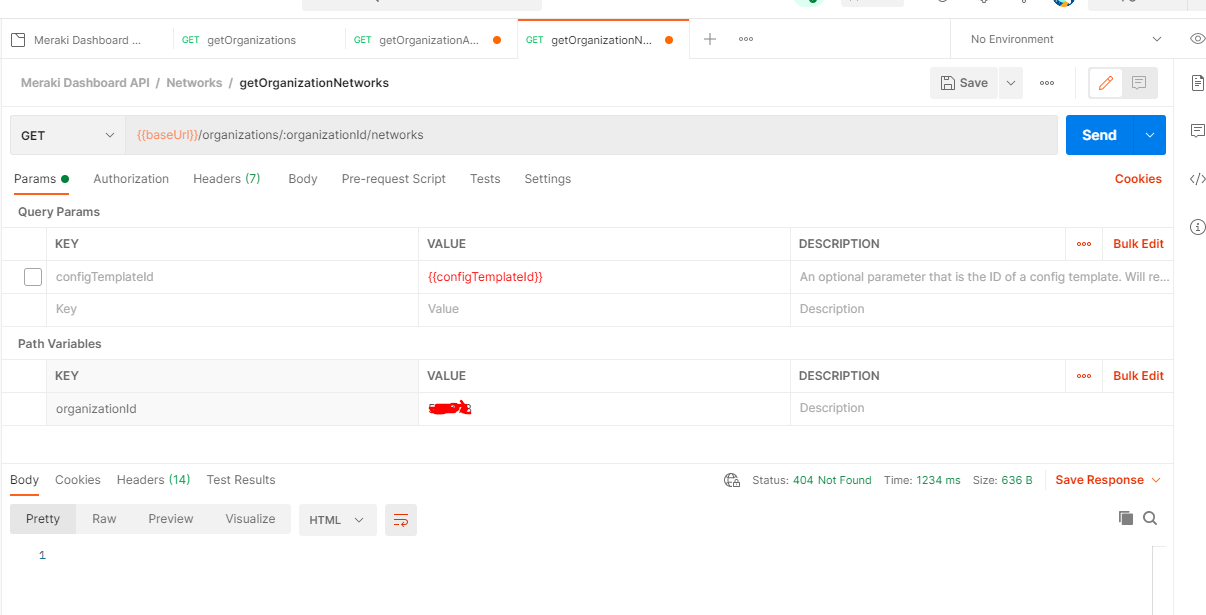The image size is (1206, 615).
Task: Switch to comment mode toggle beside pencil
Action: pos(1139,83)
